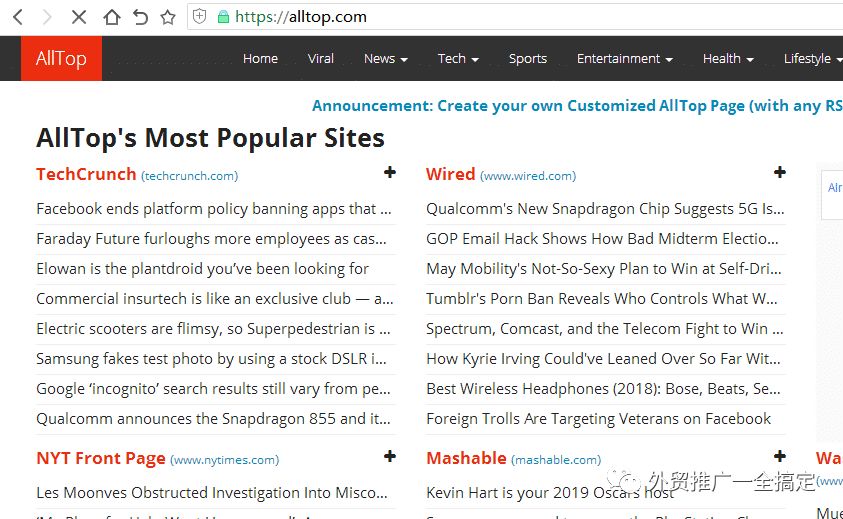Open 'GOP Email Hack Shows' article
The image size is (843, 519).
[603, 239]
